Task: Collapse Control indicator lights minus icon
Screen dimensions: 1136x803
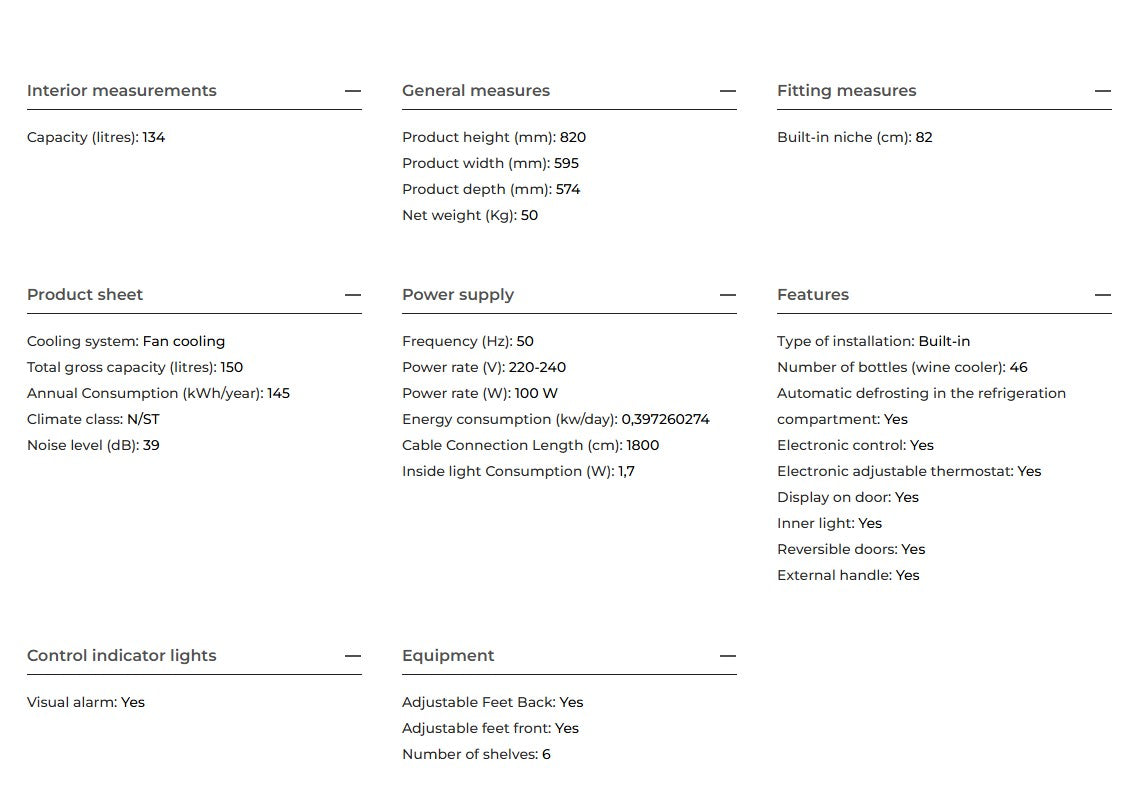Action: coord(353,656)
